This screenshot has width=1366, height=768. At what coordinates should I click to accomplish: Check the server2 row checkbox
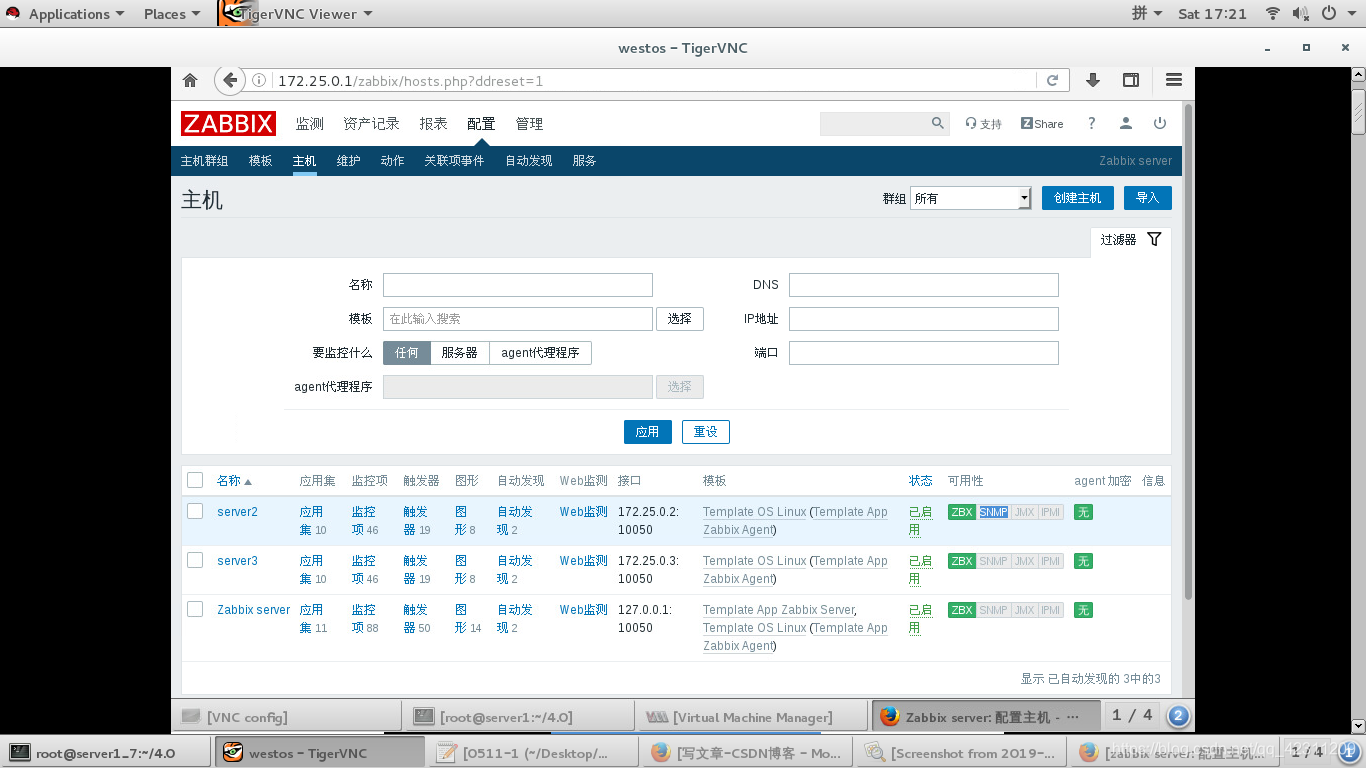tap(195, 511)
